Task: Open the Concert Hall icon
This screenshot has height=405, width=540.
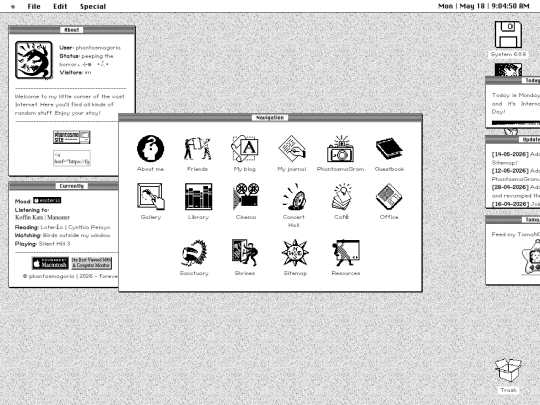Action: pos(294,197)
